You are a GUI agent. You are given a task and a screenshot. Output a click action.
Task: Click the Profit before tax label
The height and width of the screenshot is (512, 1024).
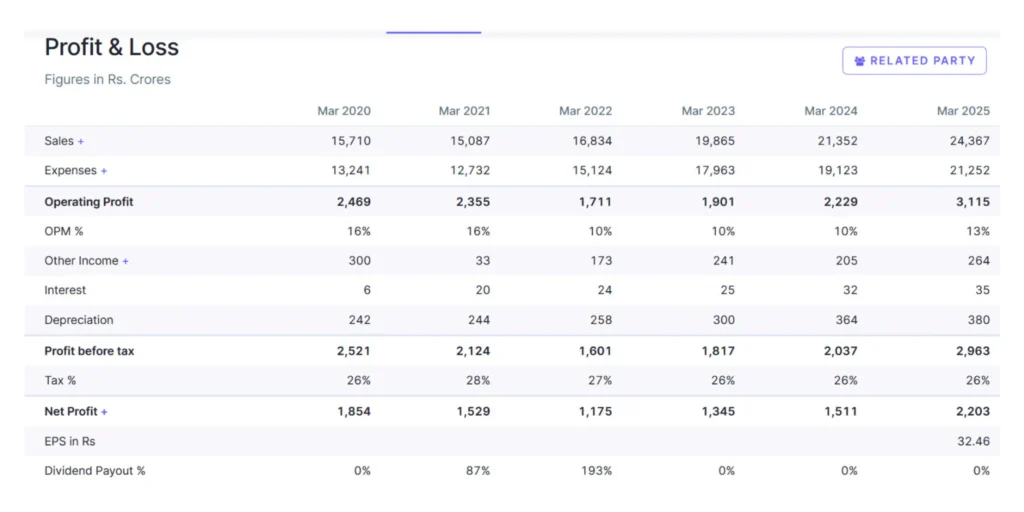click(x=89, y=351)
